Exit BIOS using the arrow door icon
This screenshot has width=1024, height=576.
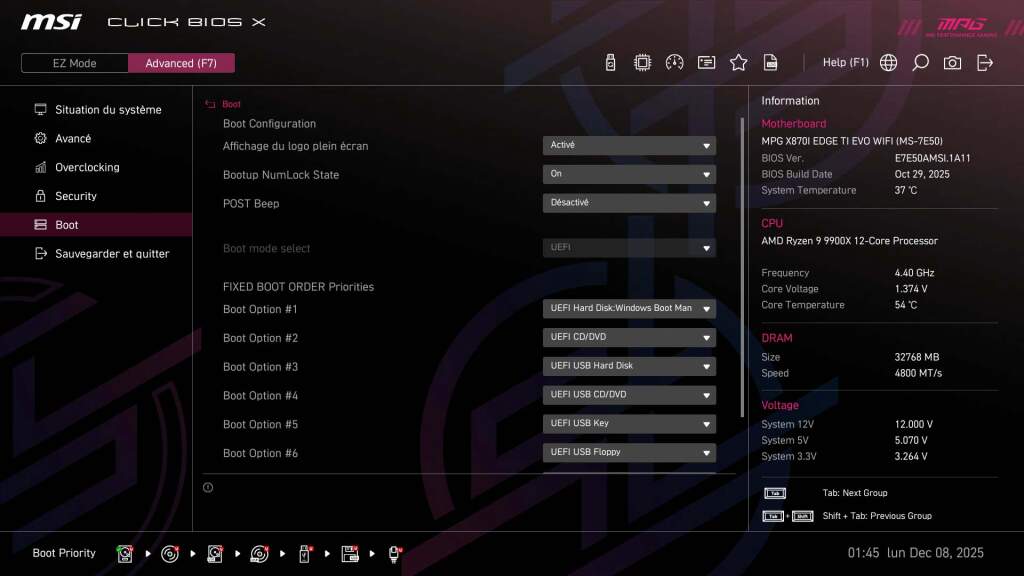pos(984,62)
